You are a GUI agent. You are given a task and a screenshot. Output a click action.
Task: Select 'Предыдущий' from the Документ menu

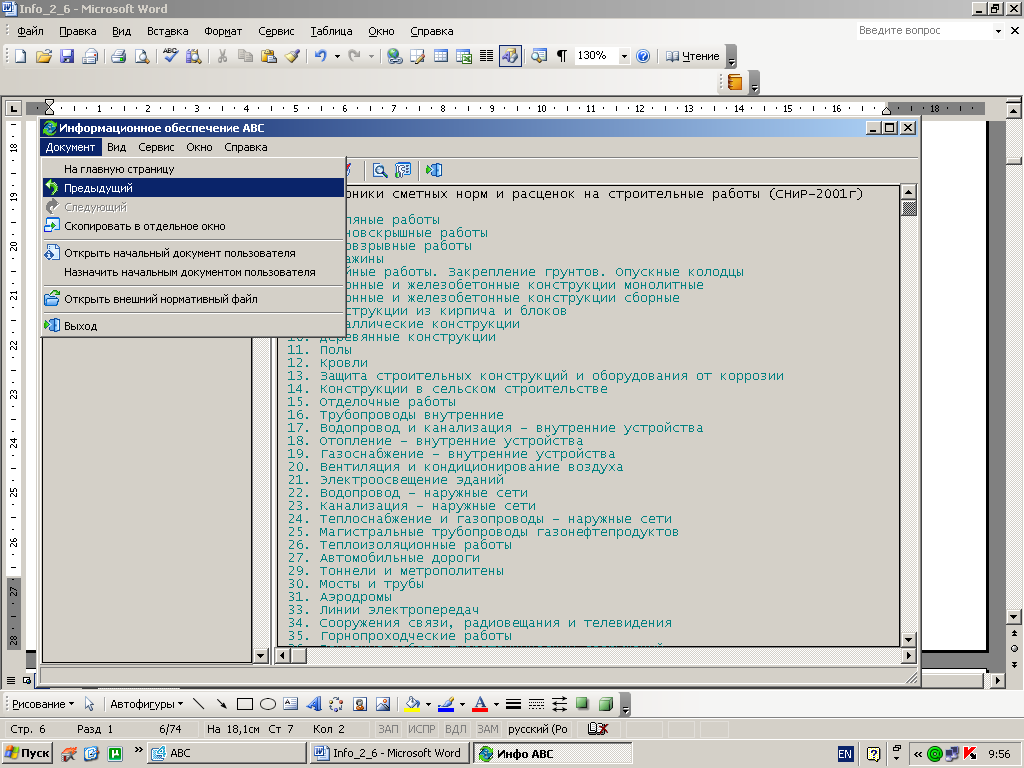98,188
